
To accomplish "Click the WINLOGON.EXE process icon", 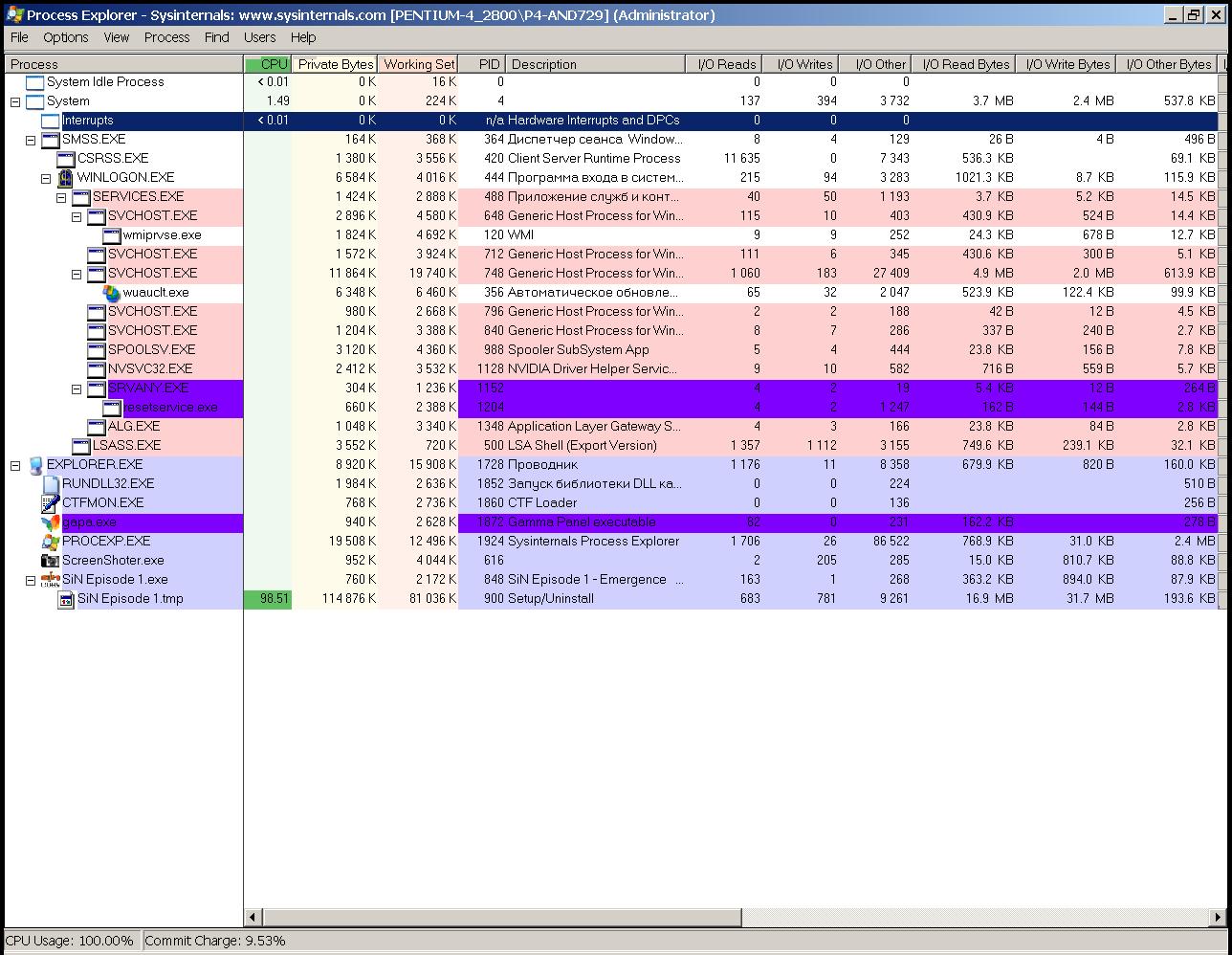I will point(66,178).
